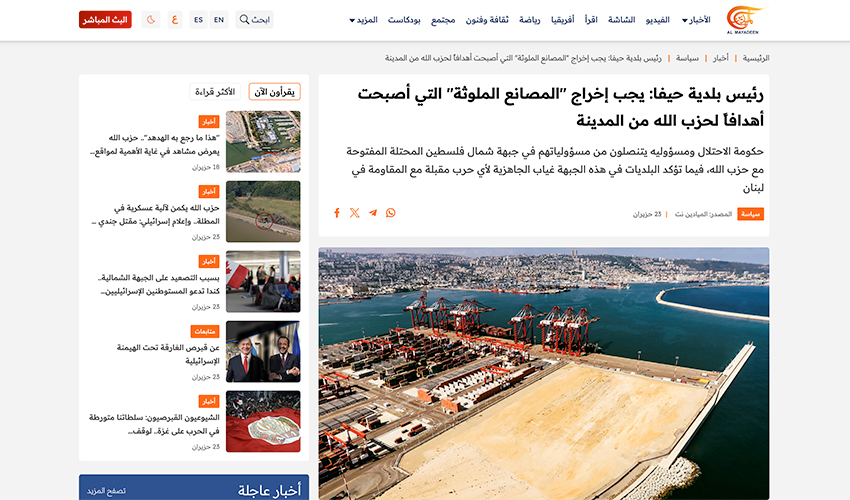Click the orange سياسة category tag
The image size is (850, 500).
click(750, 214)
